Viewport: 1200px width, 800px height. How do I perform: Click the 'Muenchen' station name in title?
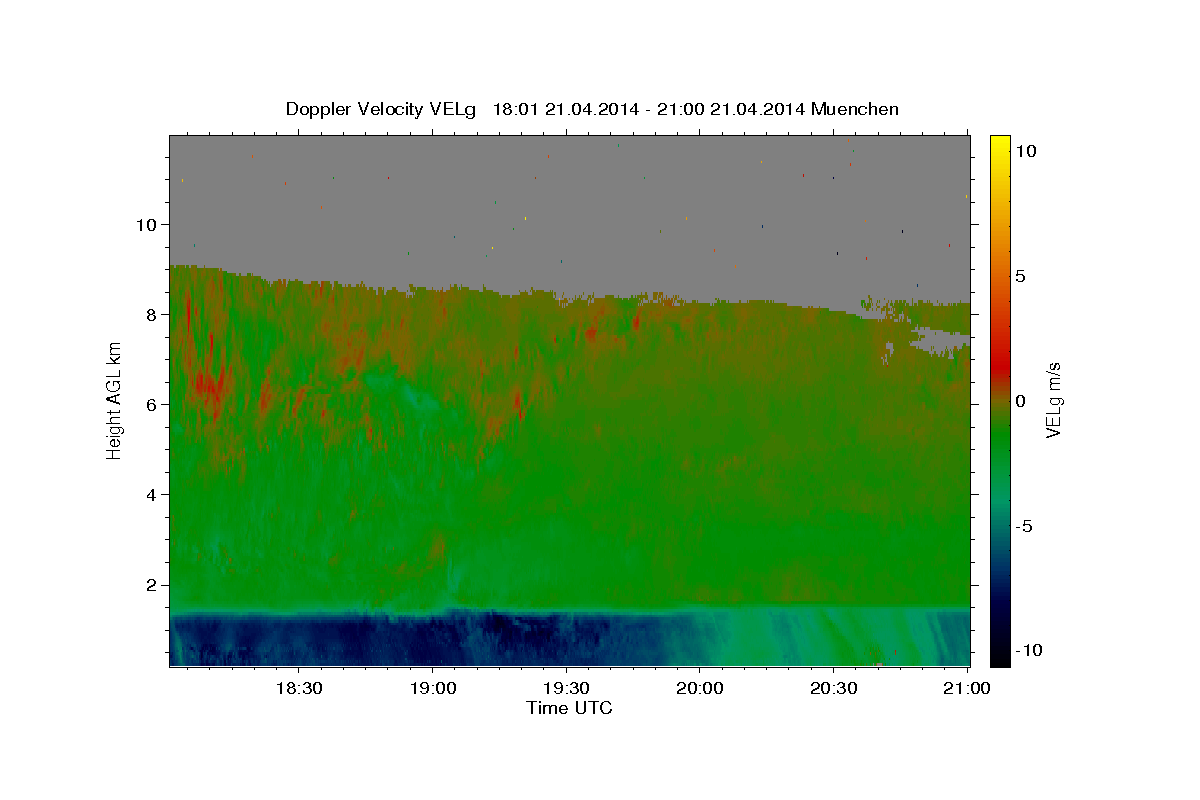[855, 109]
